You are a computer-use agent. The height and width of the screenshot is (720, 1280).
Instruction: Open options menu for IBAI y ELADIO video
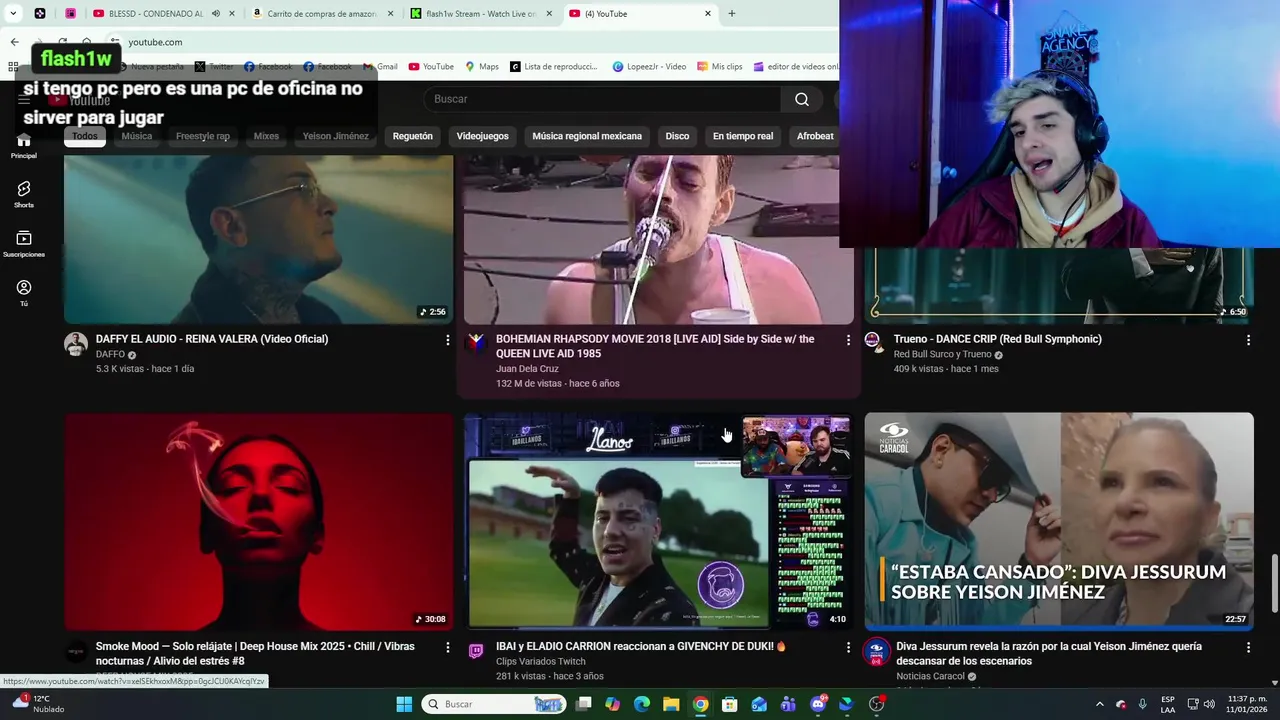click(848, 647)
